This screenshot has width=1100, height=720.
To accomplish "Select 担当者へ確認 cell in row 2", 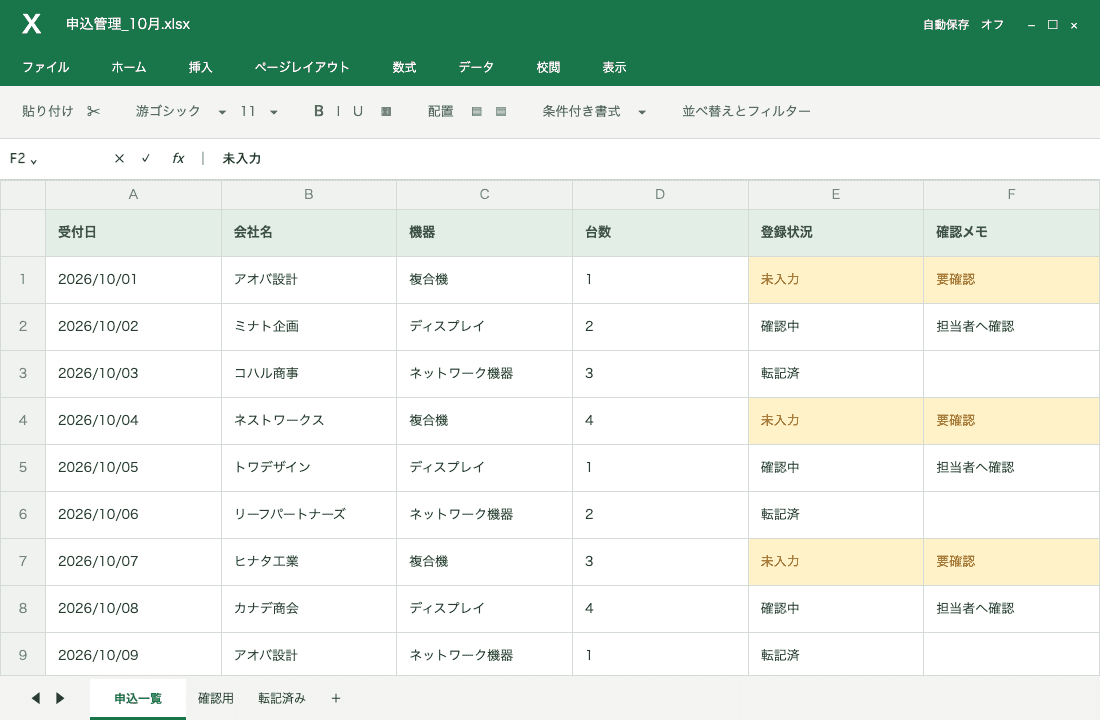I will click(x=1012, y=326).
